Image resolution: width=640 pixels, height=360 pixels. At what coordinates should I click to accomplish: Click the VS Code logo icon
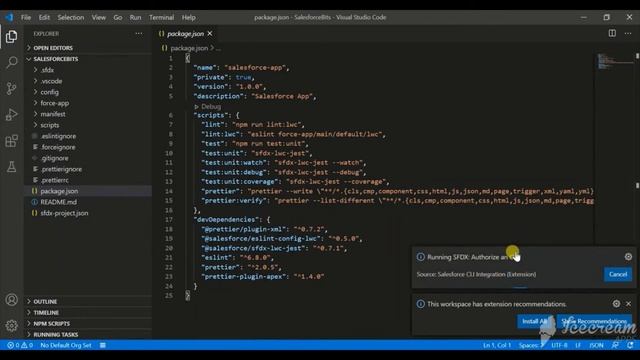click(9, 17)
